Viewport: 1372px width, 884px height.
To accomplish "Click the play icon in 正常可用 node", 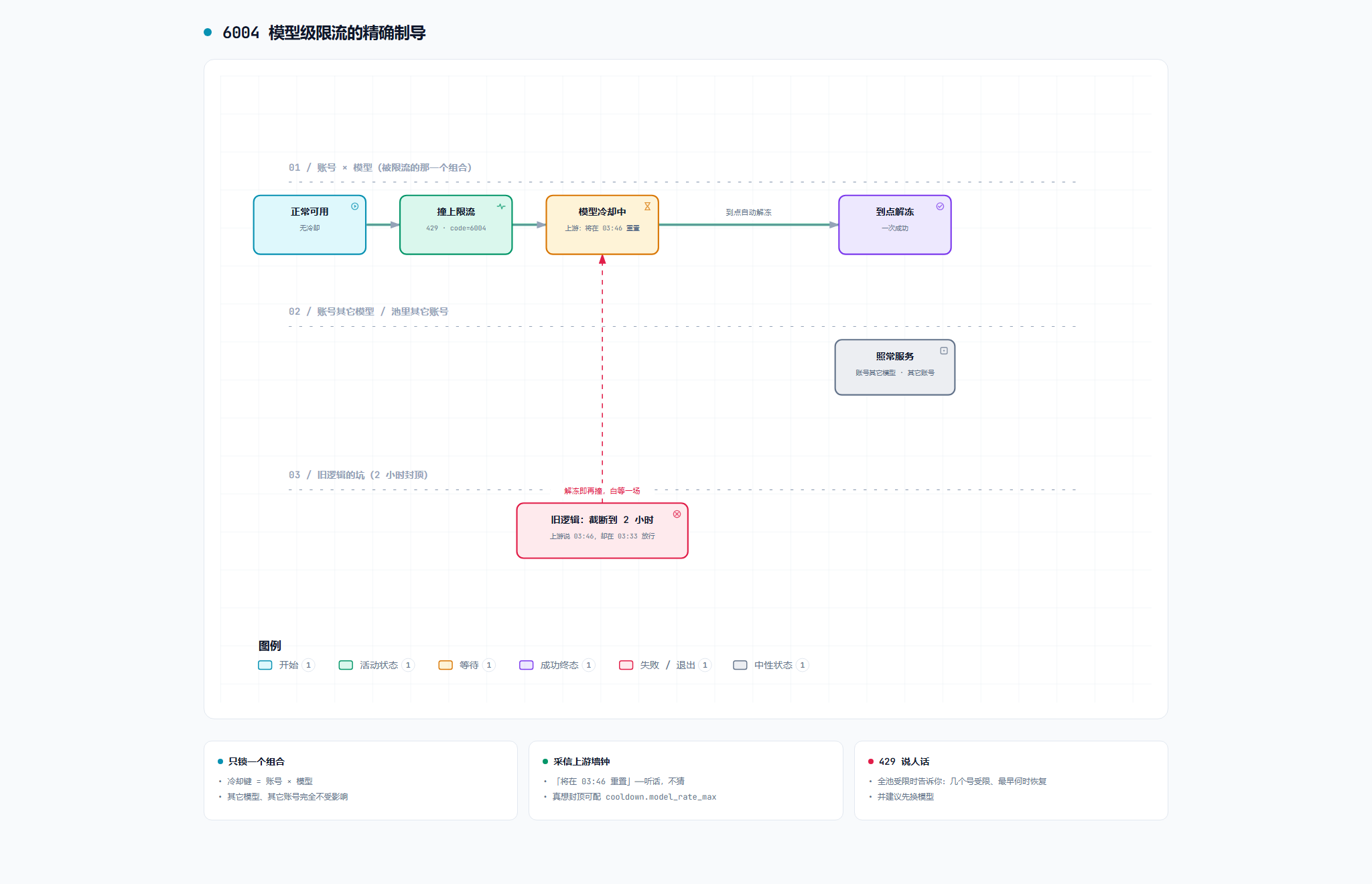I will 355,206.
